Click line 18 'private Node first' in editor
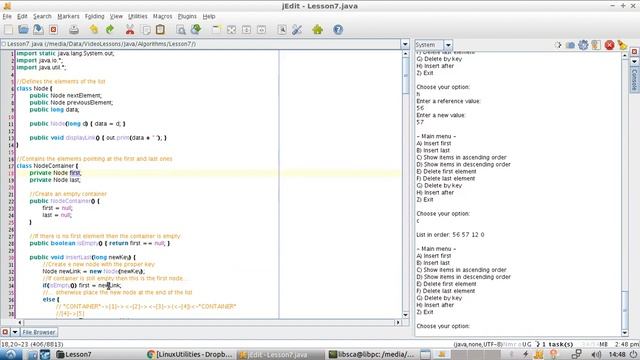This screenshot has width=640, height=360. (x=55, y=173)
